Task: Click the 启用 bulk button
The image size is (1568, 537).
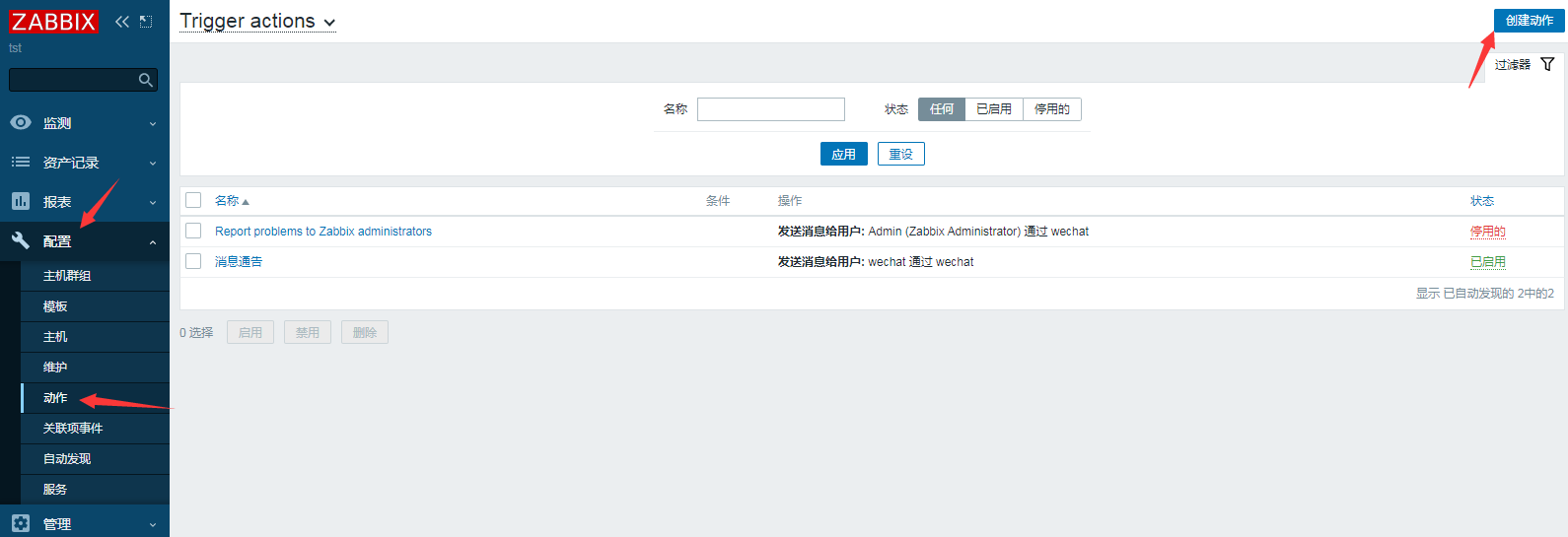Action: (x=250, y=332)
